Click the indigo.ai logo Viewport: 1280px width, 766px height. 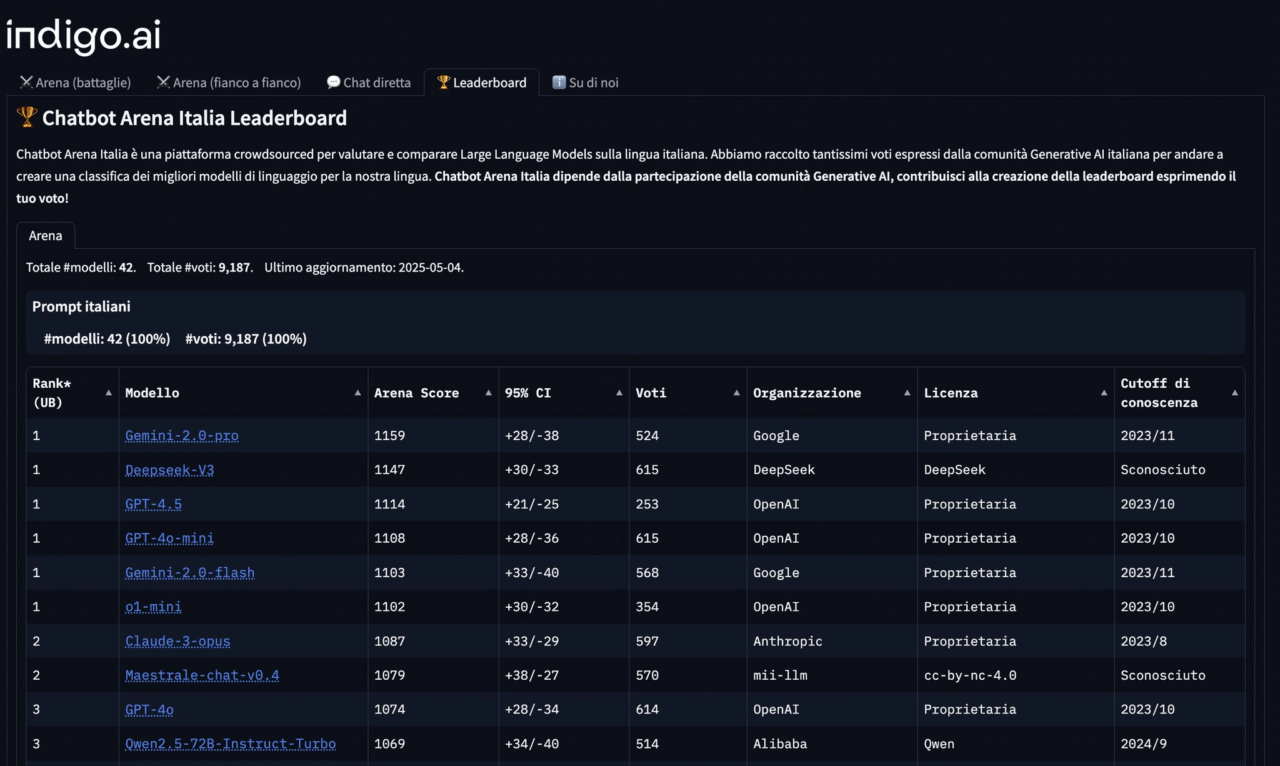click(x=83, y=36)
